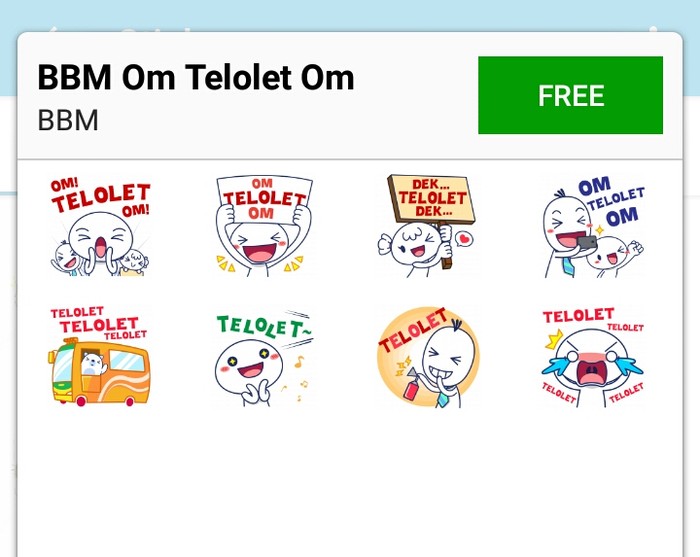
Task: Tap the red heart speech bubble on the sign sticker
Action: click(x=465, y=239)
